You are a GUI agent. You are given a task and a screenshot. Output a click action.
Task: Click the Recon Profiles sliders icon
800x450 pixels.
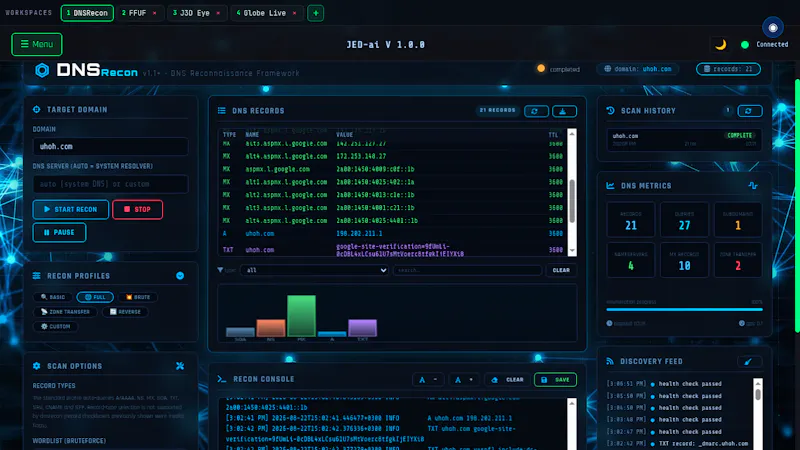pyautogui.click(x=37, y=276)
